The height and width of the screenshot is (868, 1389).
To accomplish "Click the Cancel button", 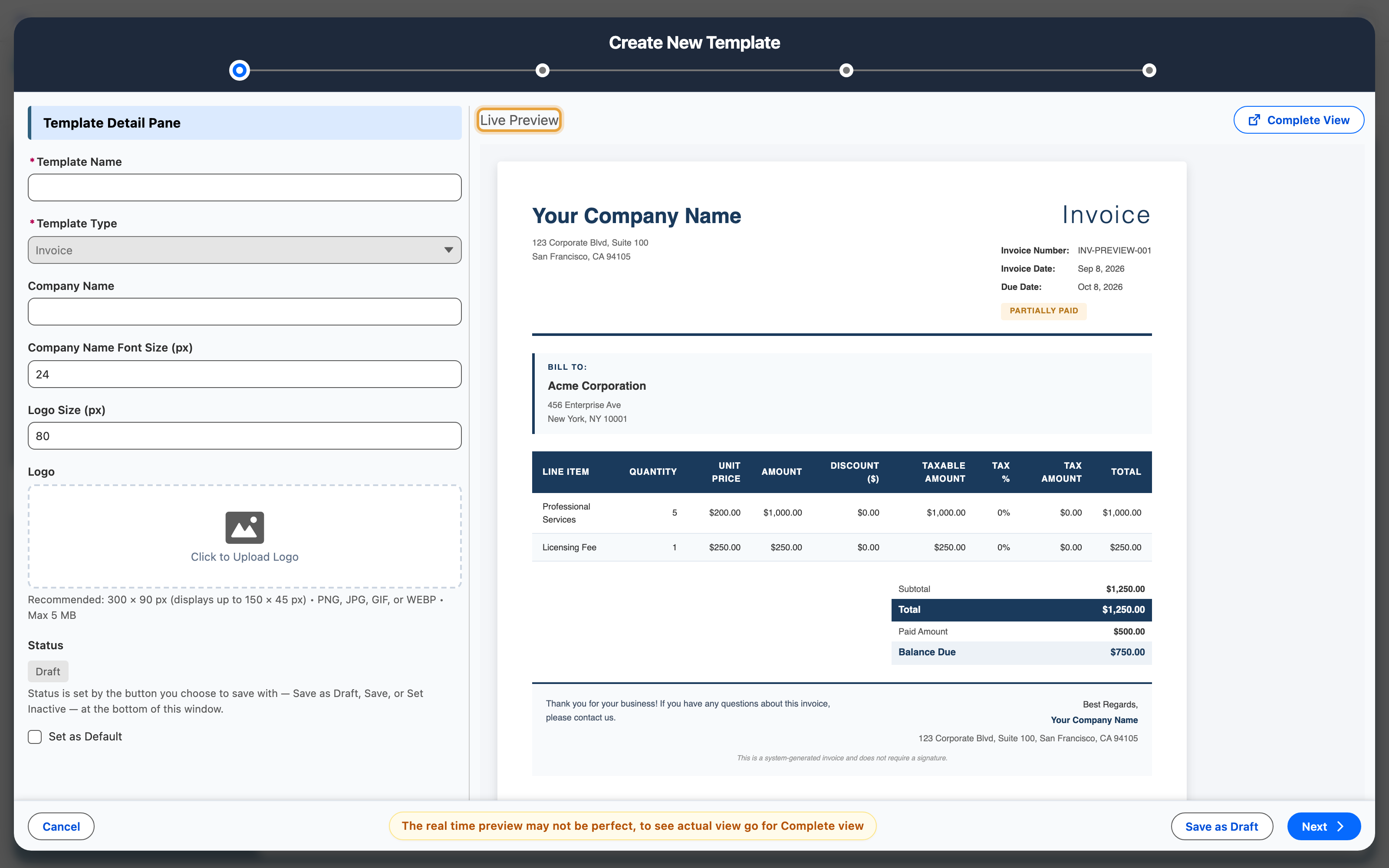I will (61, 826).
